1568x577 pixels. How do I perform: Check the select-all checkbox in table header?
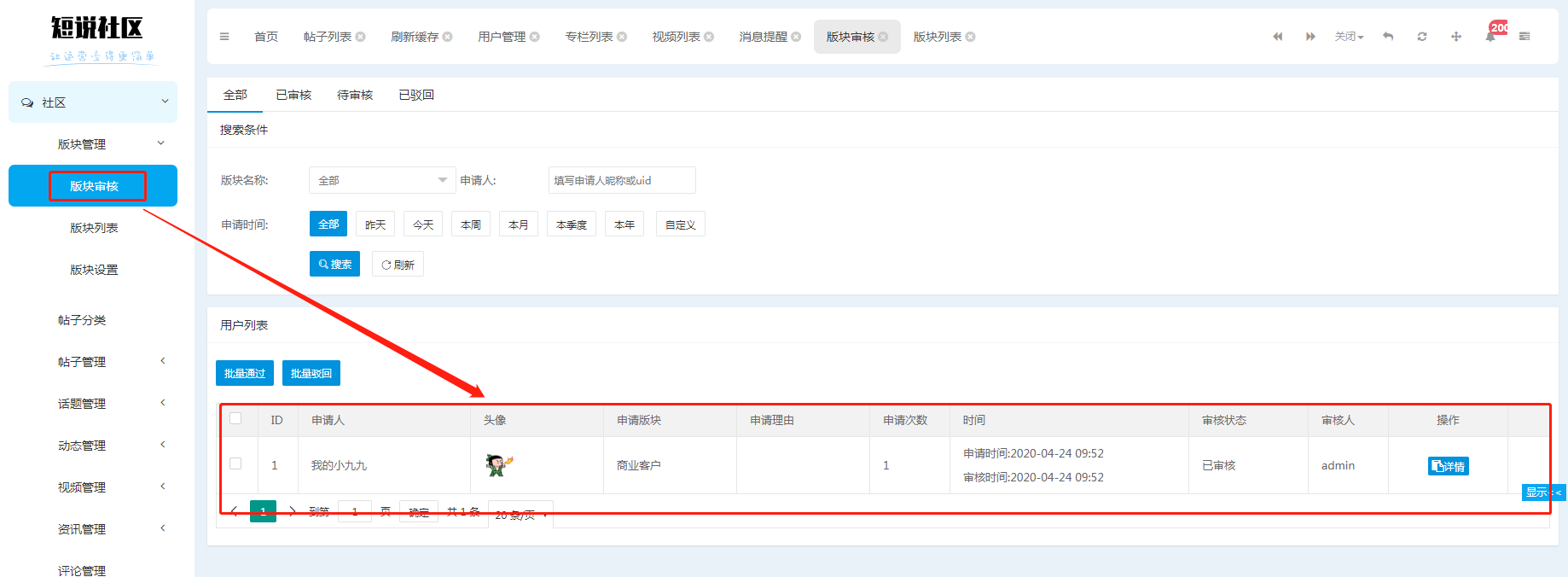click(236, 419)
